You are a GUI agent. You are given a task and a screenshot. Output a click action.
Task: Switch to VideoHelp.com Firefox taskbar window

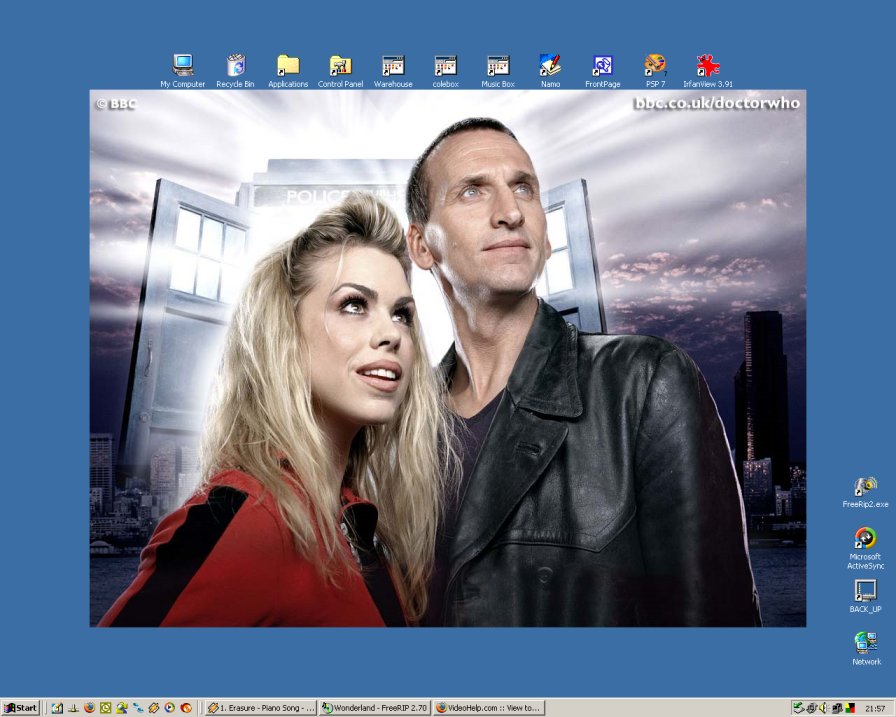pyautogui.click(x=489, y=708)
